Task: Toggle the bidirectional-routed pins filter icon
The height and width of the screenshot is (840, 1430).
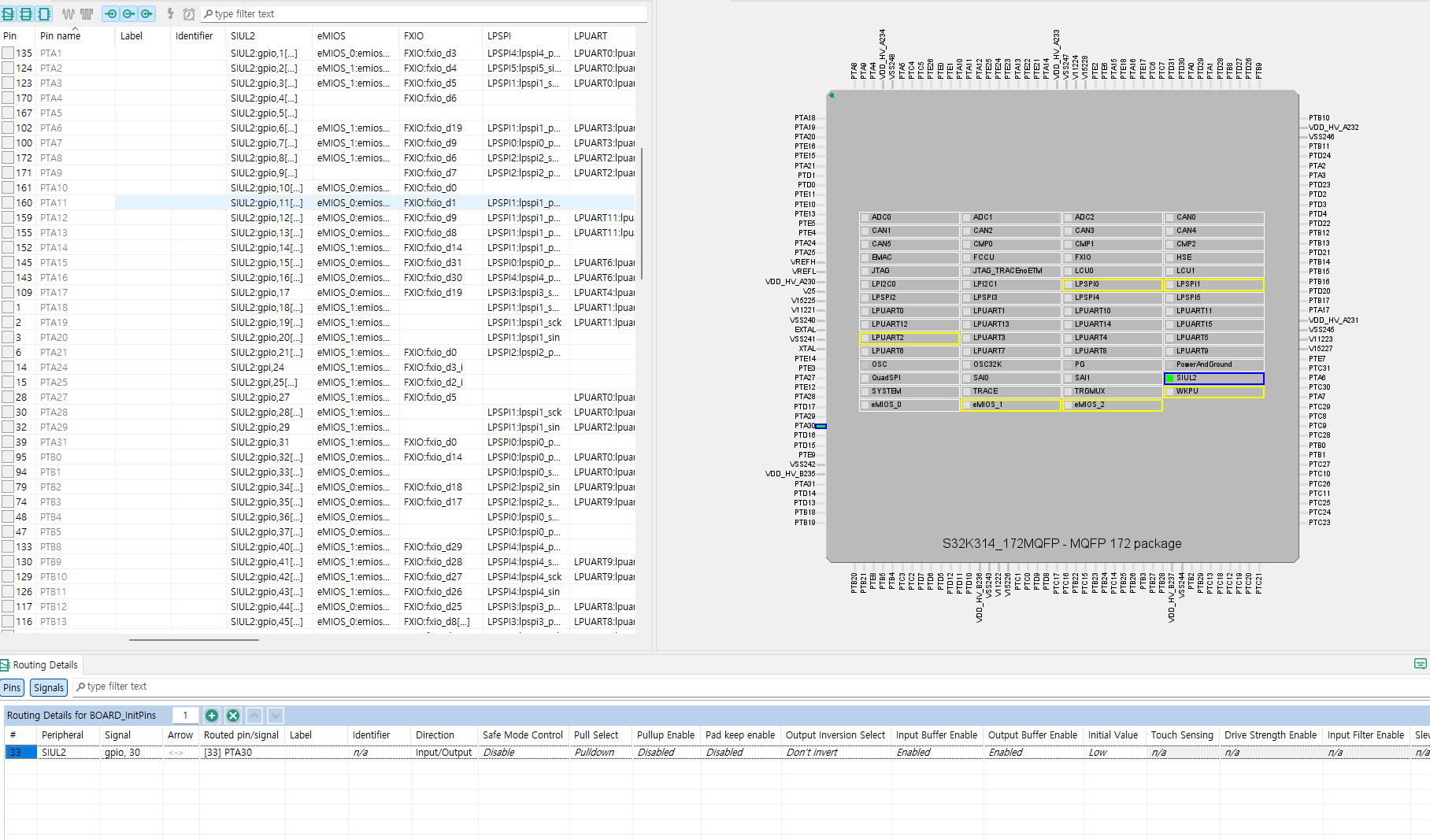Action: point(146,13)
